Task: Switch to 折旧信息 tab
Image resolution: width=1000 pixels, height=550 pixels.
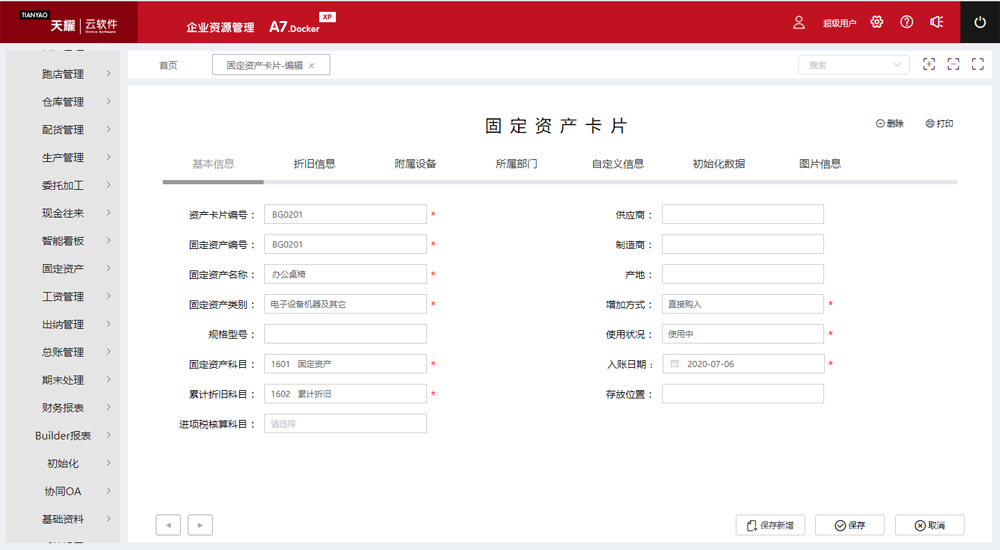Action: 314,164
